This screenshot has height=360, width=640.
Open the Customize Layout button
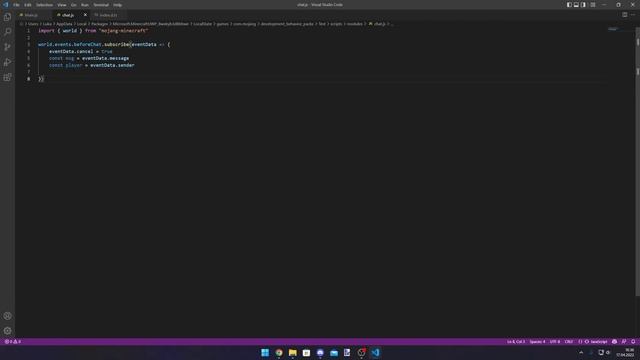(593, 4)
